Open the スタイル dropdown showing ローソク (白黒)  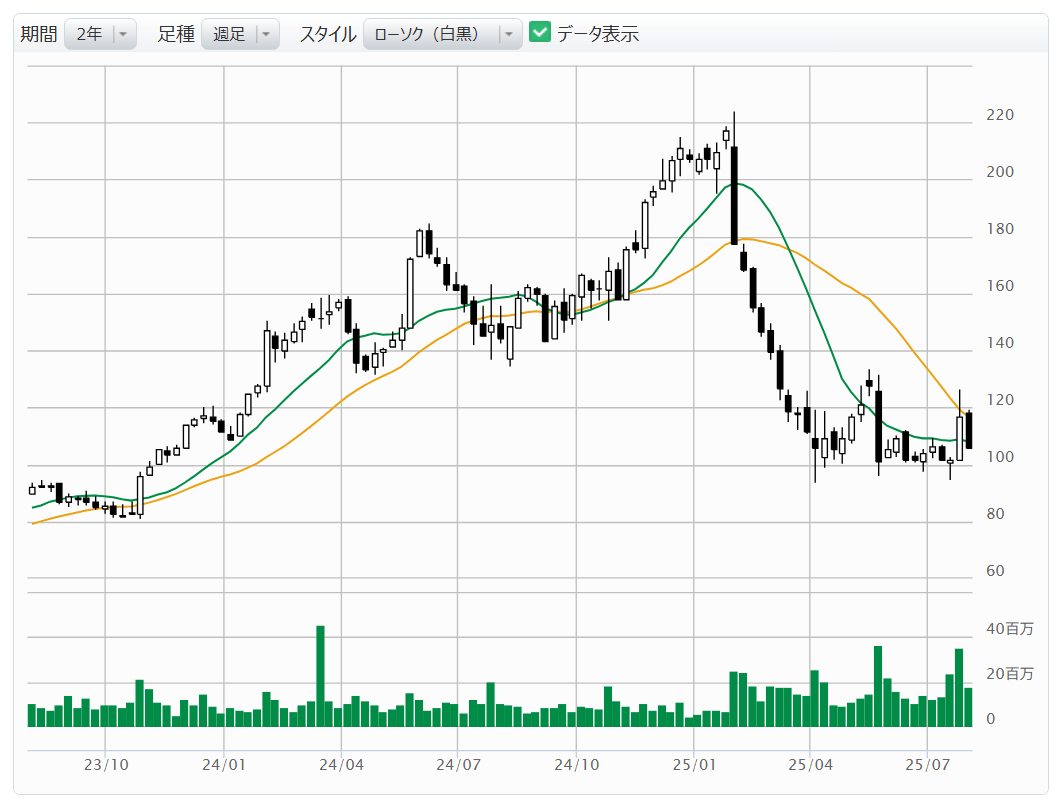click(443, 34)
